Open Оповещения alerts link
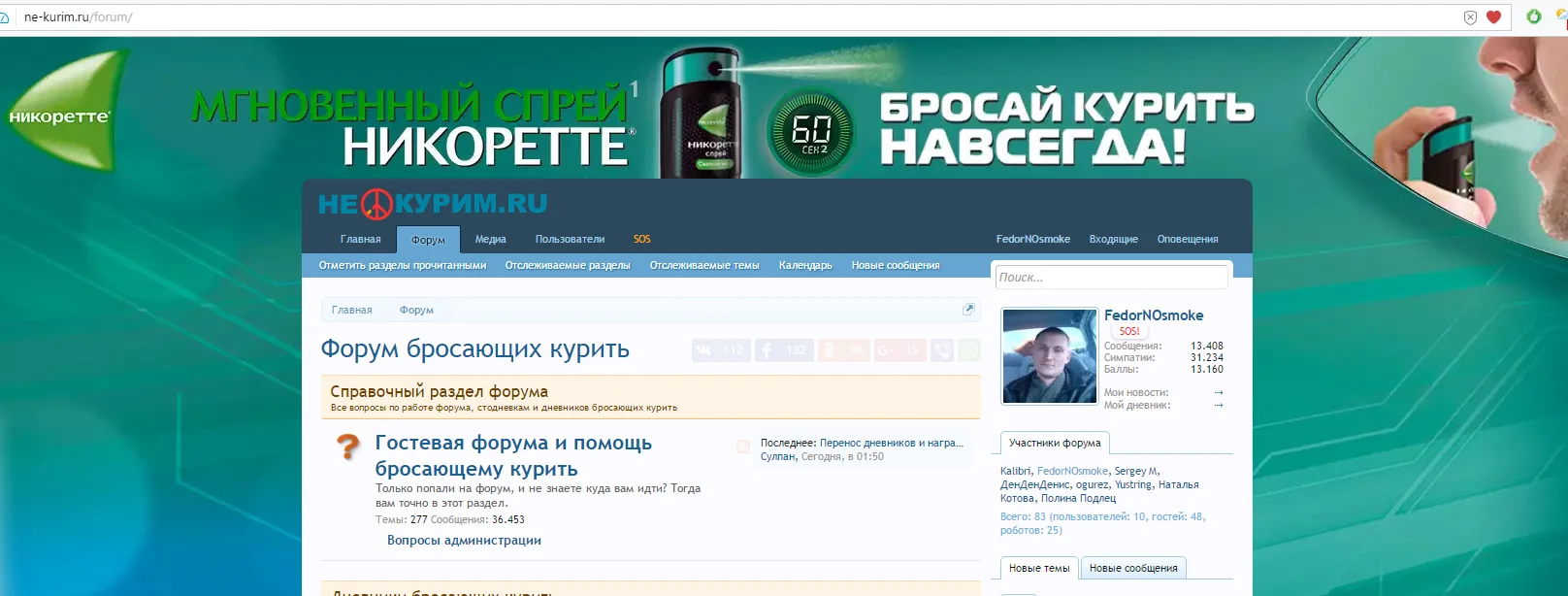The image size is (1568, 596). point(1187,239)
